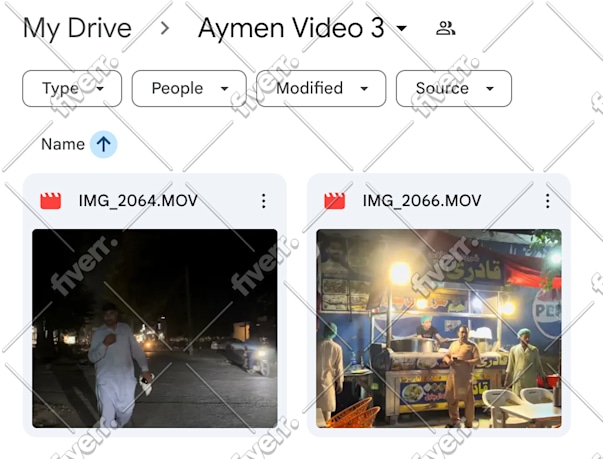Click the shared people icon
This screenshot has height=459, width=603.
coord(445,28)
